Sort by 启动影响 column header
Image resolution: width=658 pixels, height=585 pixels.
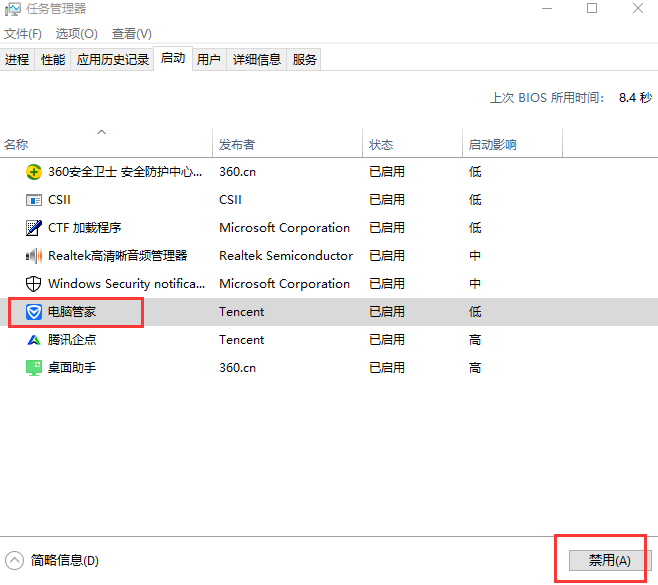[x=493, y=145]
